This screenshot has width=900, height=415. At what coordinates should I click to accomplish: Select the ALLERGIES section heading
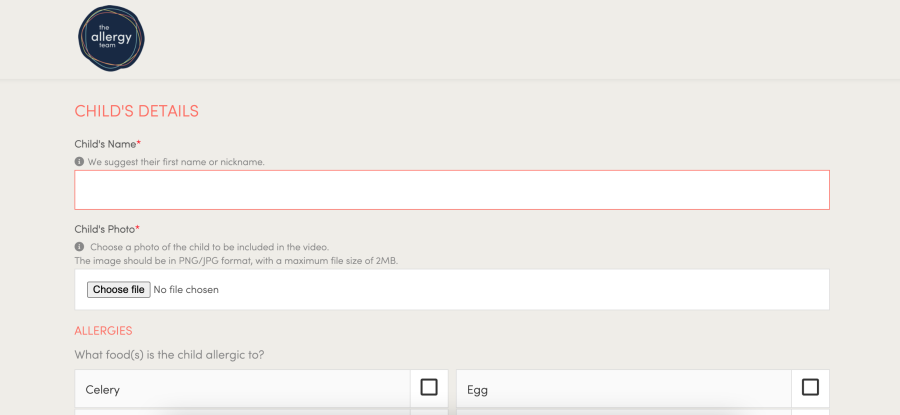tap(103, 330)
